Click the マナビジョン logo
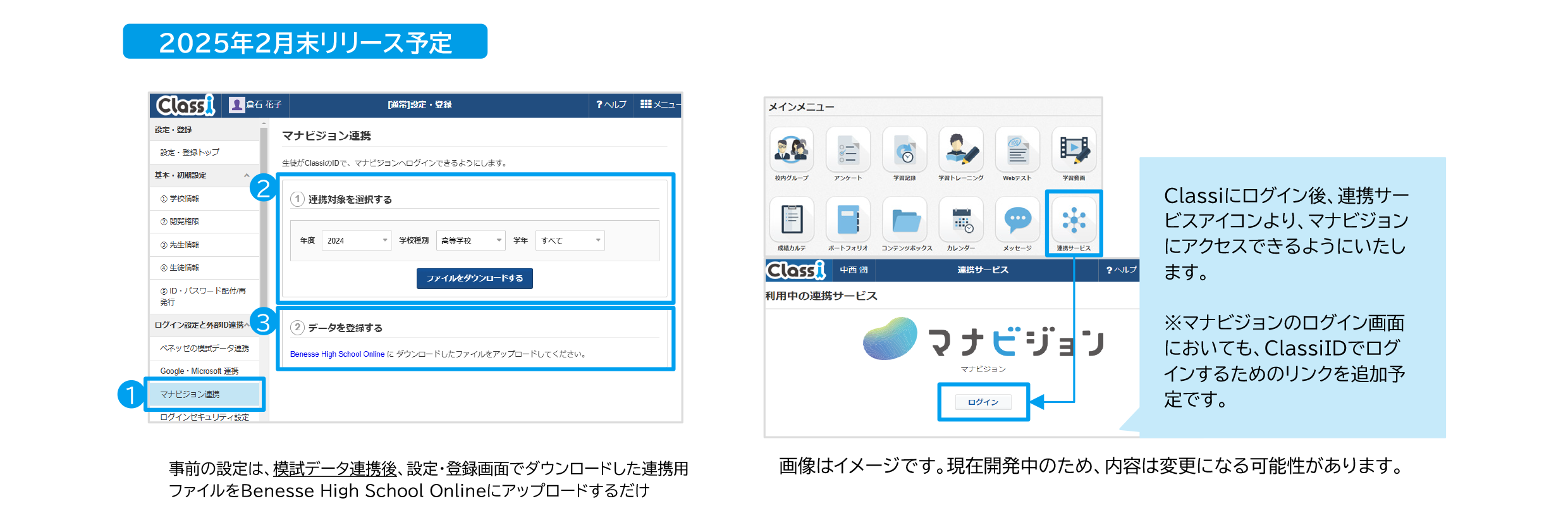The image size is (1568, 520). (983, 340)
